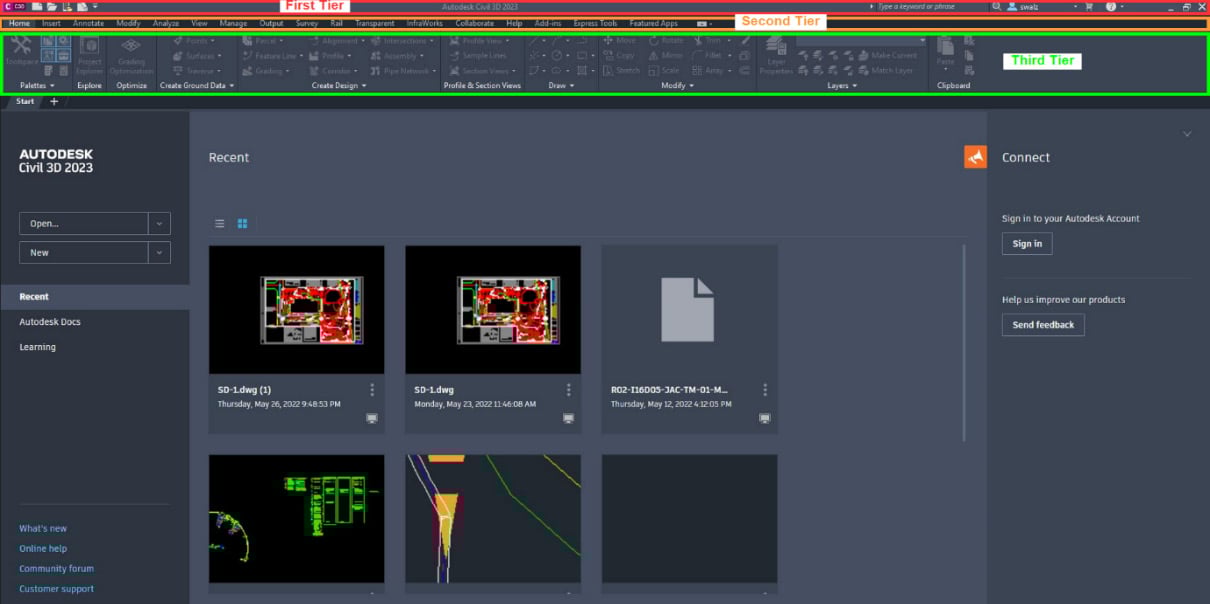Click the Sign in button
Viewport: 1210px width, 604px height.
click(1027, 244)
